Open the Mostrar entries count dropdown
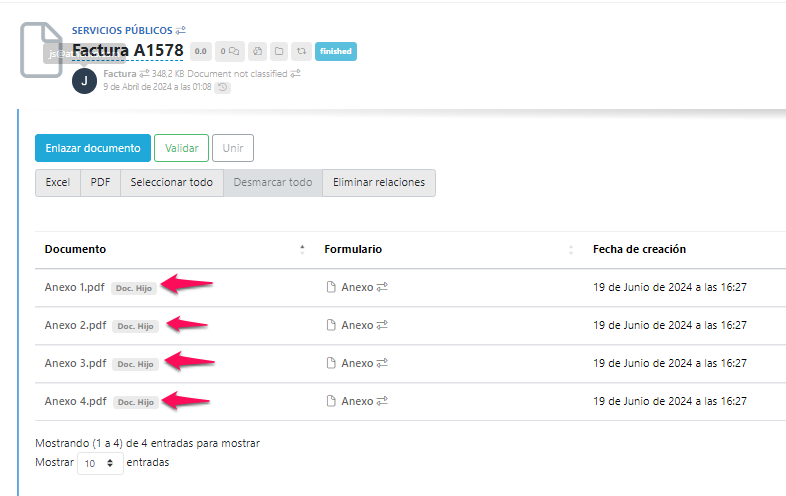This screenshot has width=786, height=496. (x=100, y=463)
